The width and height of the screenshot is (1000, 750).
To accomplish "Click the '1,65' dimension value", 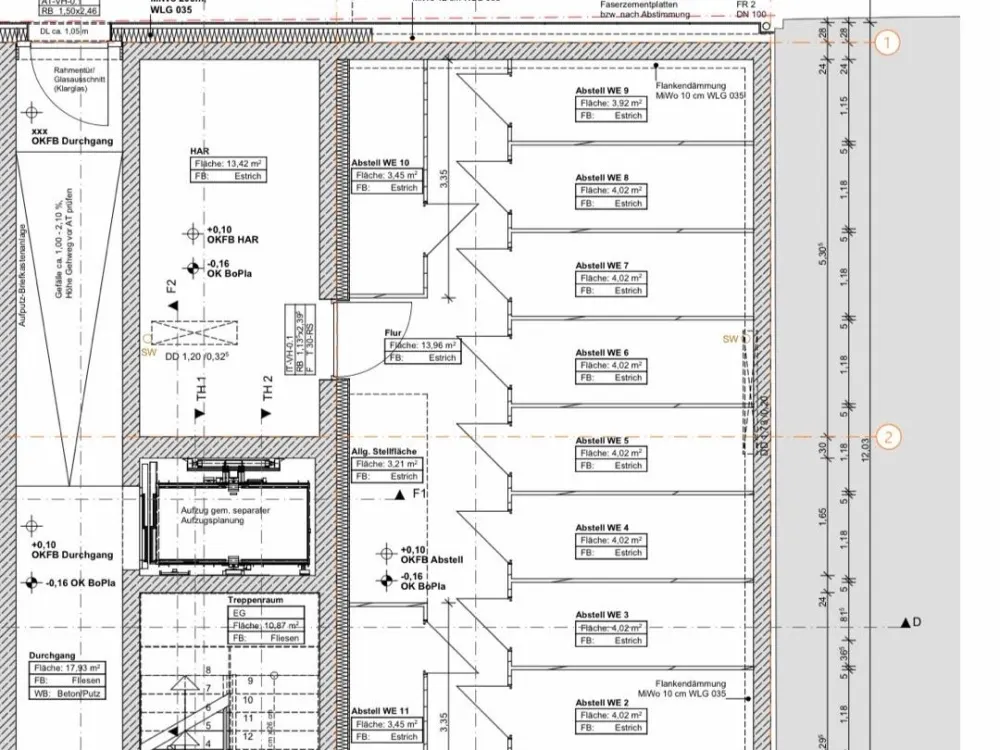I will 823,517.
